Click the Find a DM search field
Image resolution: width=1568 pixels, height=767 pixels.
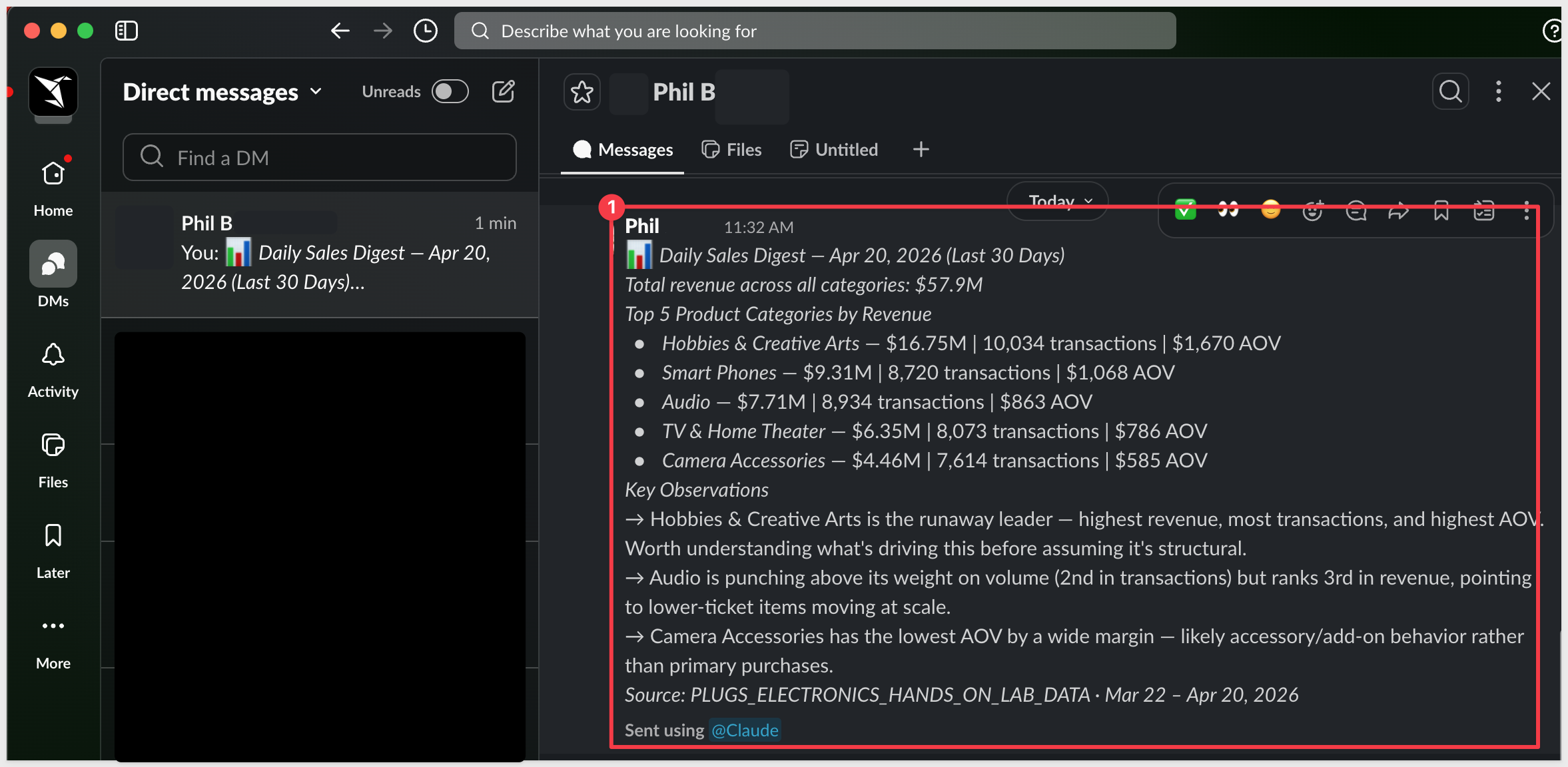pos(320,157)
